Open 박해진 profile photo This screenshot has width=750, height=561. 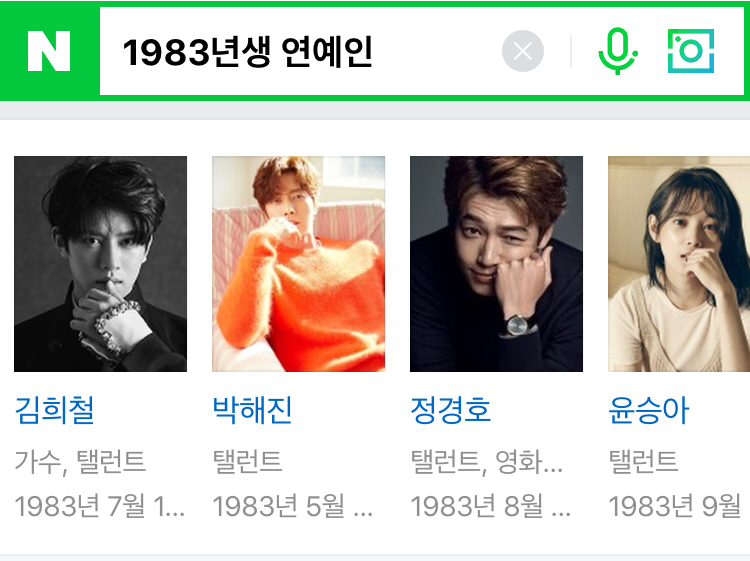click(x=298, y=264)
